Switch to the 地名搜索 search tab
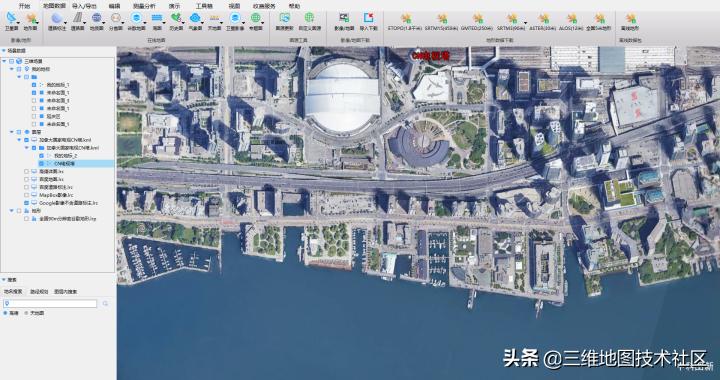The image size is (720, 380). (x=13, y=292)
